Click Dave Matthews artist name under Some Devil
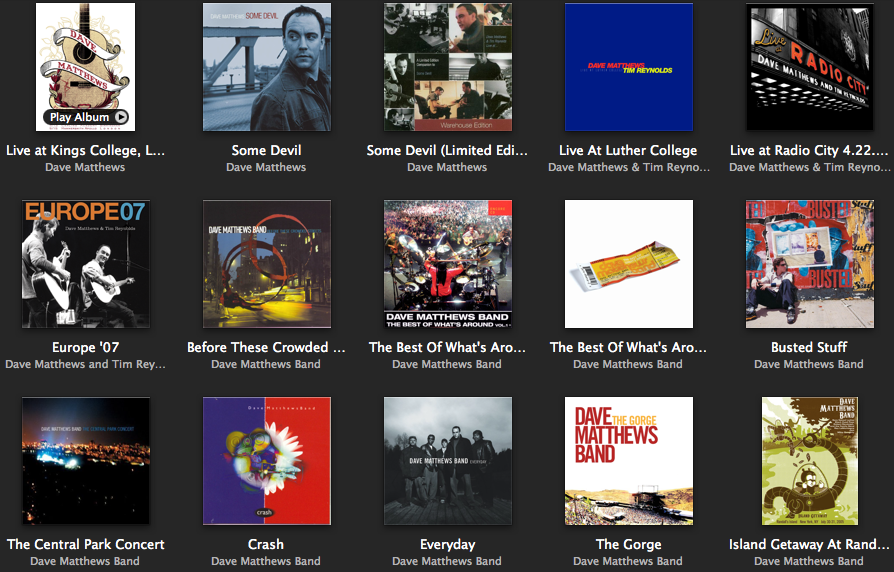 [266, 167]
